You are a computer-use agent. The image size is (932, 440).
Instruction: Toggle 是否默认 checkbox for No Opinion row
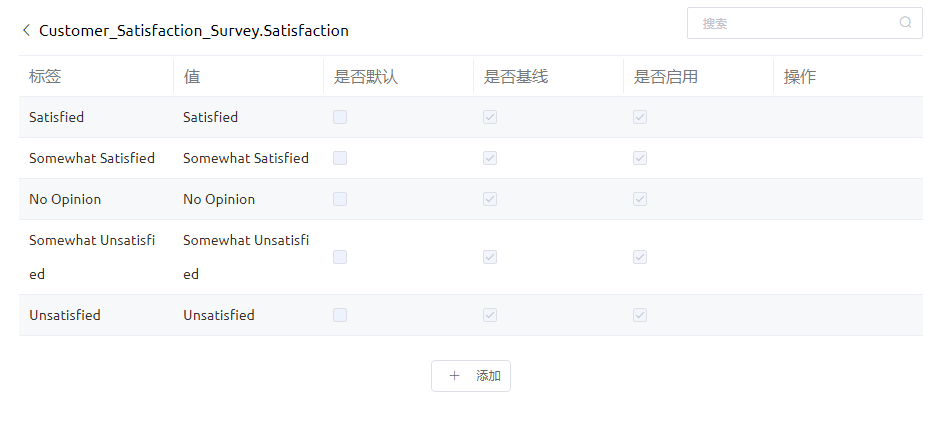coord(340,199)
